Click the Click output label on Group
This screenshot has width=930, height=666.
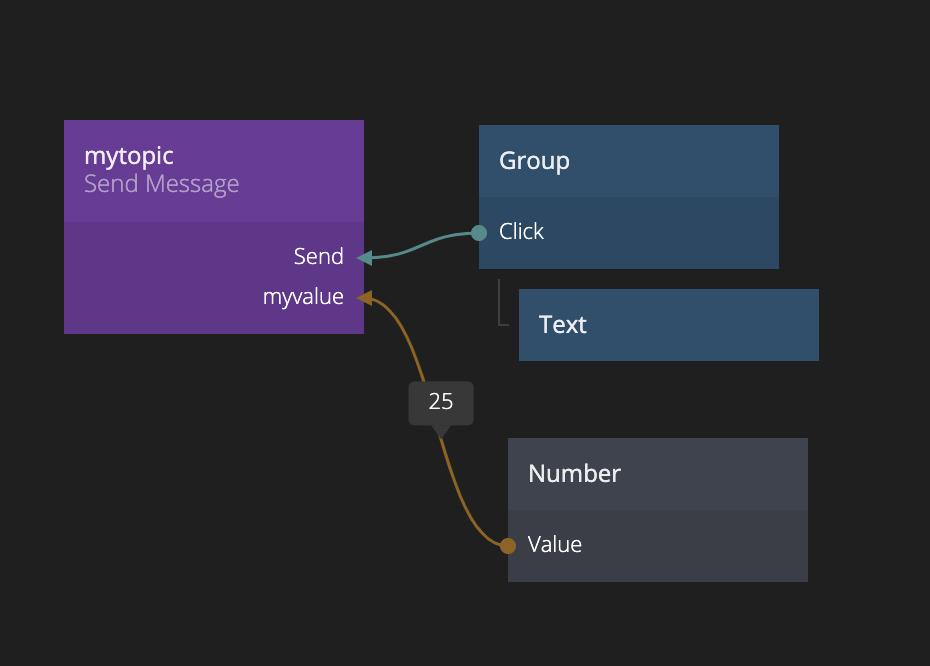click(521, 232)
